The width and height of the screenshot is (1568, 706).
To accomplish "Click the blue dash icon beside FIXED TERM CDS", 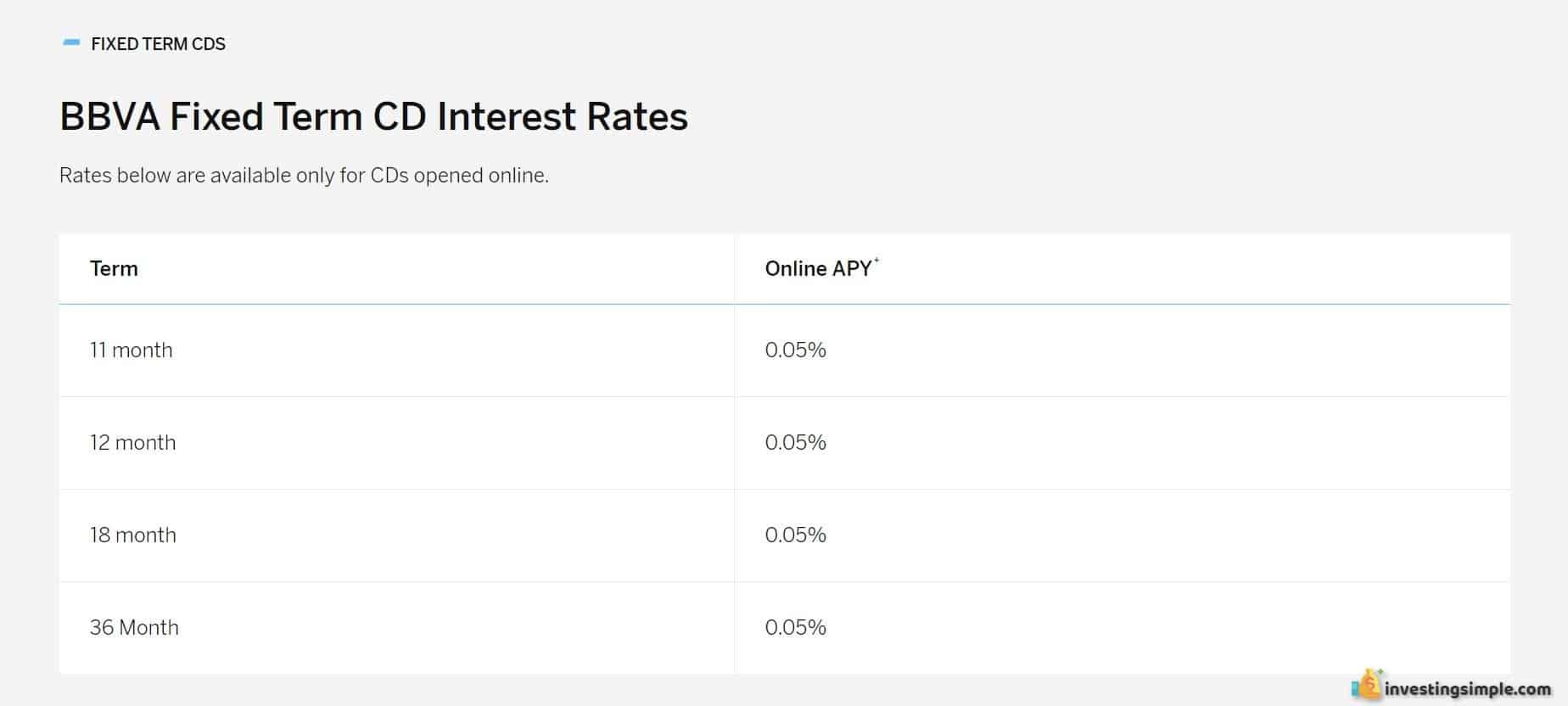I will [x=71, y=42].
